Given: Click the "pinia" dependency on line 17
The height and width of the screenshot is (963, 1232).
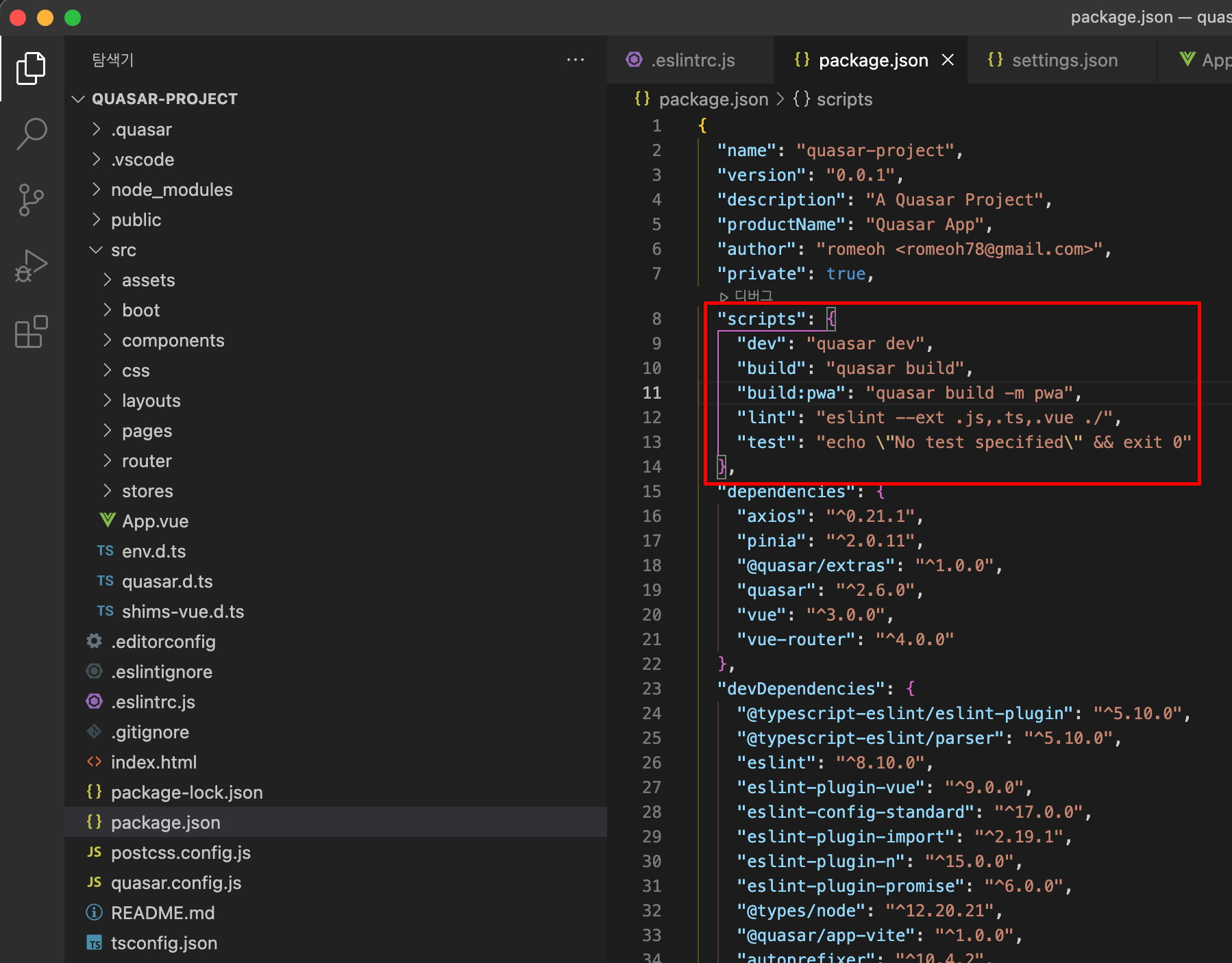Looking at the screenshot, I should pyautogui.click(x=771, y=540).
